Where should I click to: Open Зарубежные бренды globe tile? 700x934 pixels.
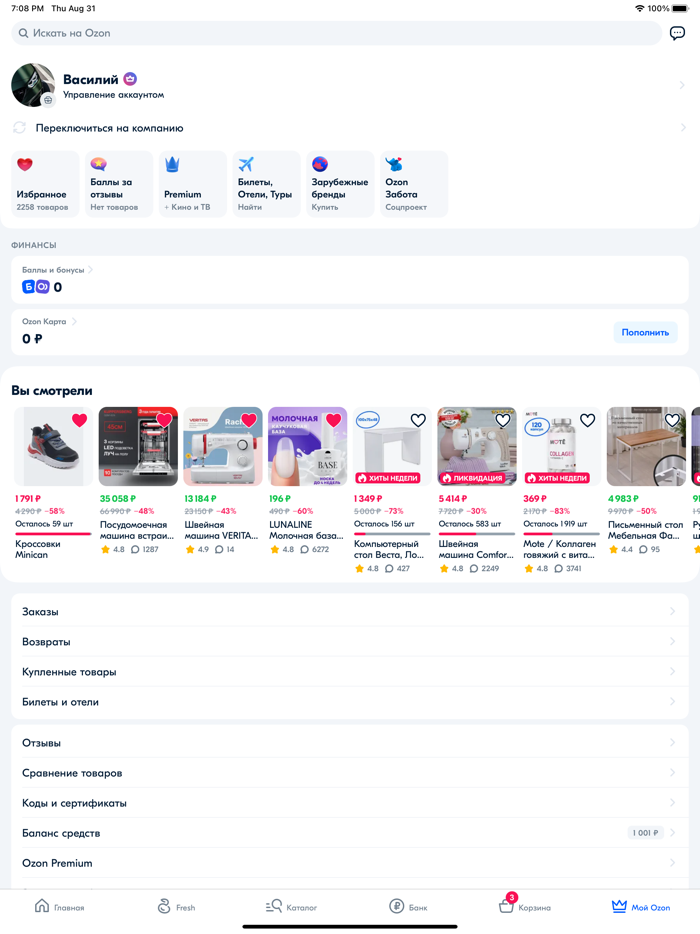(340, 184)
